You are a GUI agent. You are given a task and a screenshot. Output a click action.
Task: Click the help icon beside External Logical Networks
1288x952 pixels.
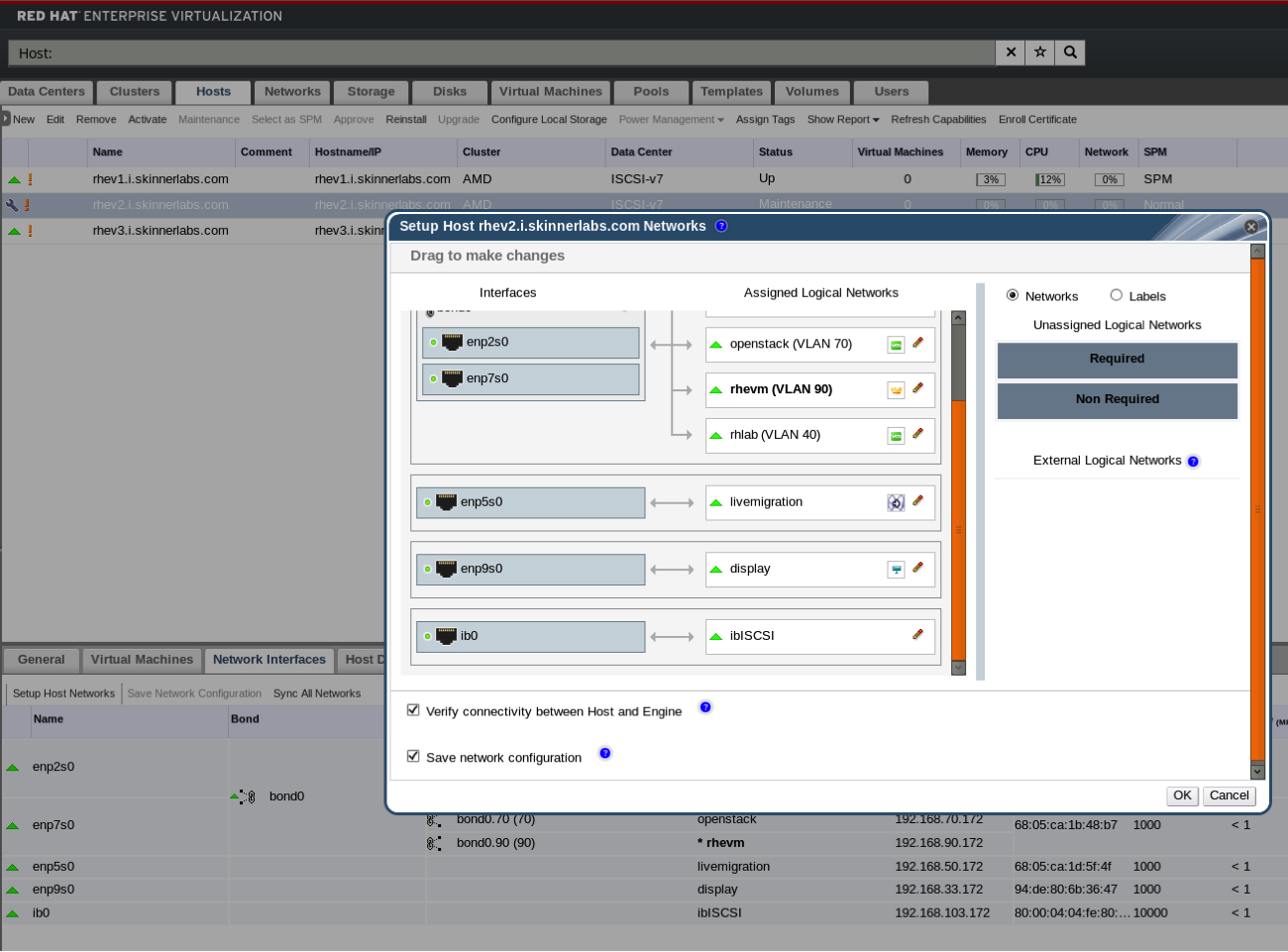(x=1193, y=462)
